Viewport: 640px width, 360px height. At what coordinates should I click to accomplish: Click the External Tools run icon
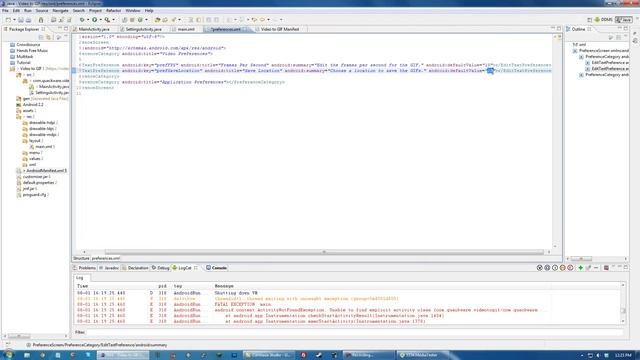tap(107, 20)
